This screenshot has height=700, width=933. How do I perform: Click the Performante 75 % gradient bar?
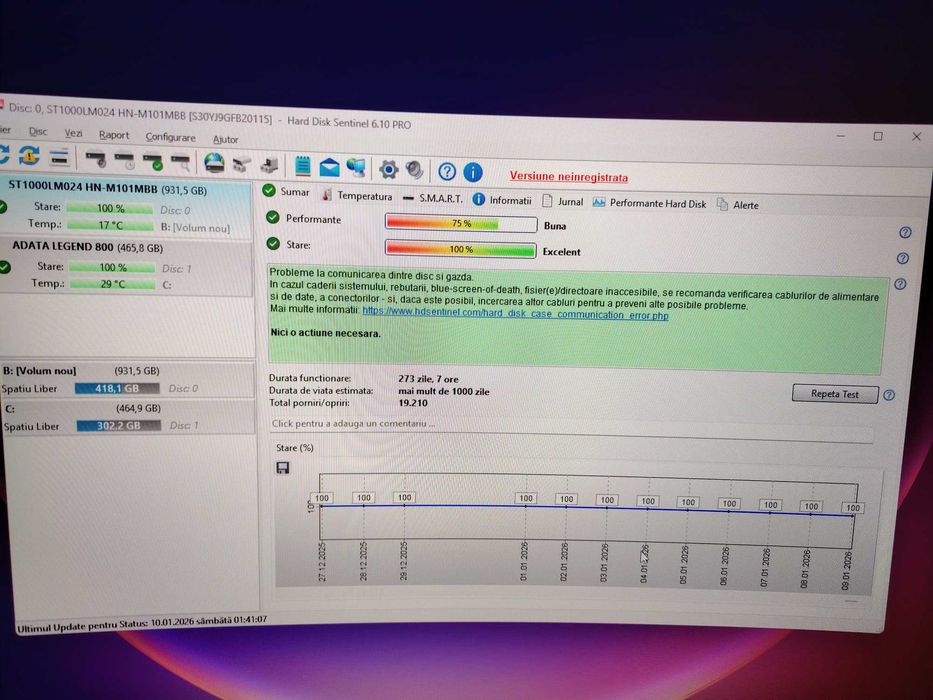point(461,223)
